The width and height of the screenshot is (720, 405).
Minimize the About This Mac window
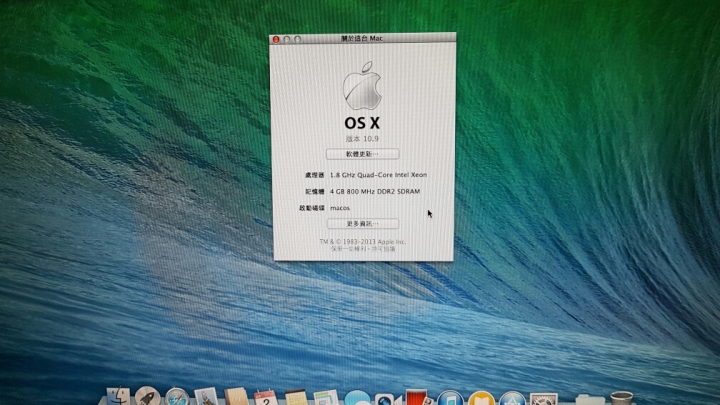287,39
